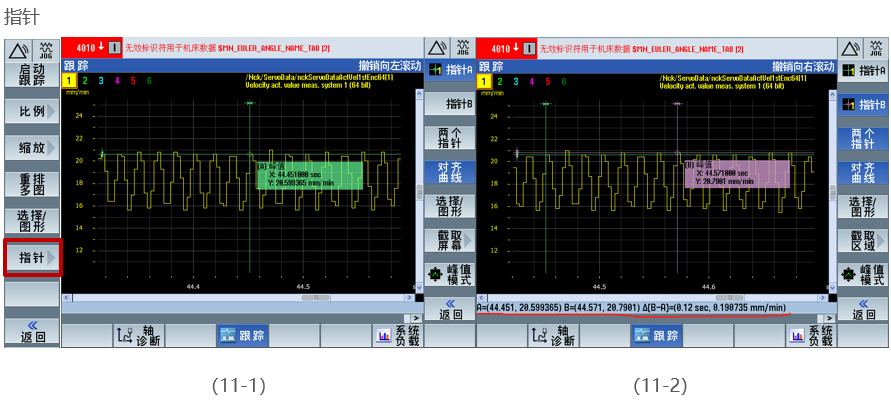Viewport: 891px width, 400px height.
Task: Click 启动跟踪 softkey
Action: [x=32, y=75]
